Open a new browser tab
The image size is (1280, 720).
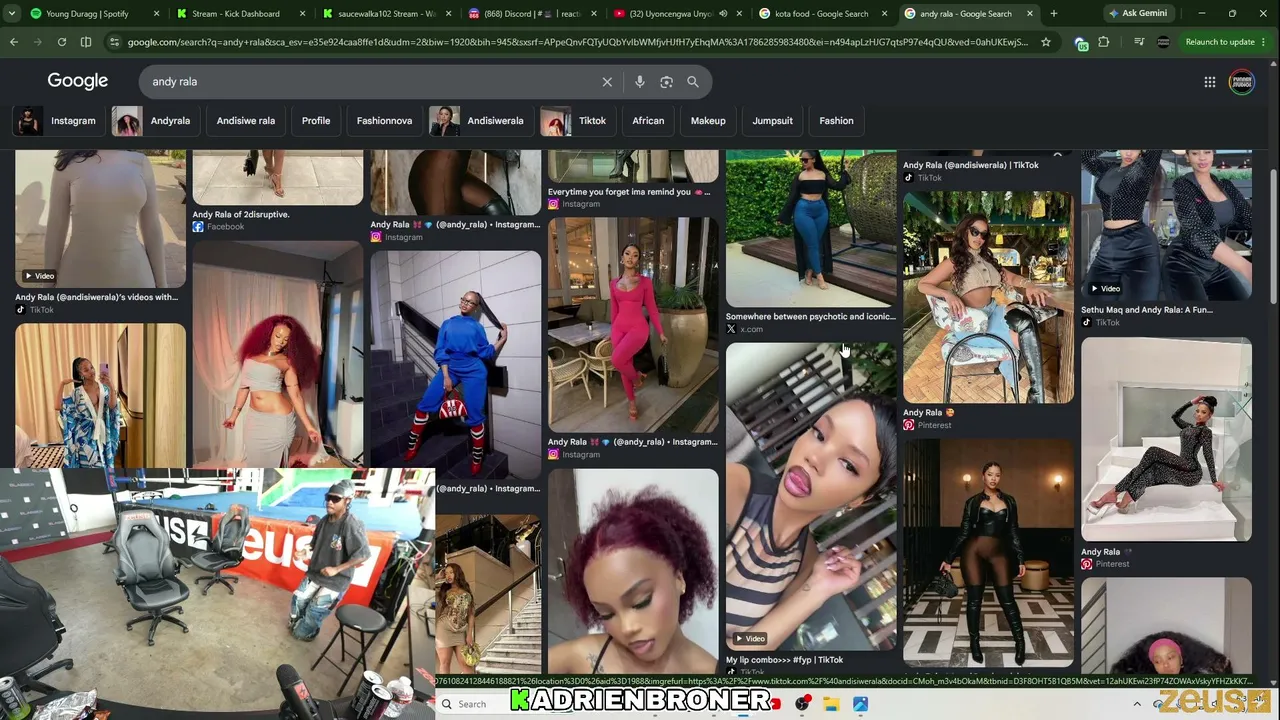1053,14
